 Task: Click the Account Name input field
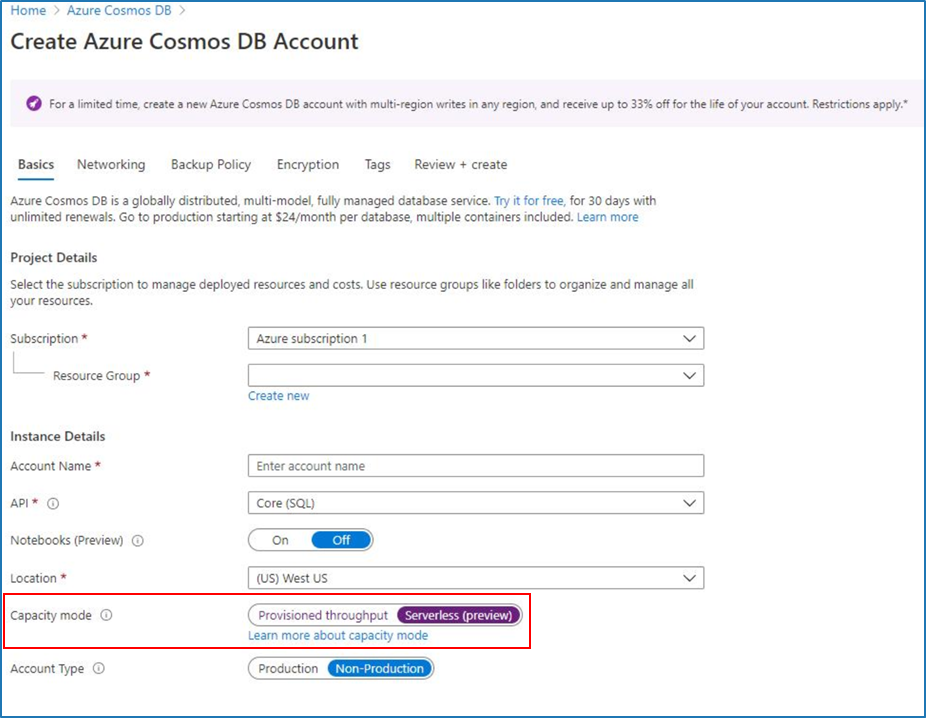point(476,466)
